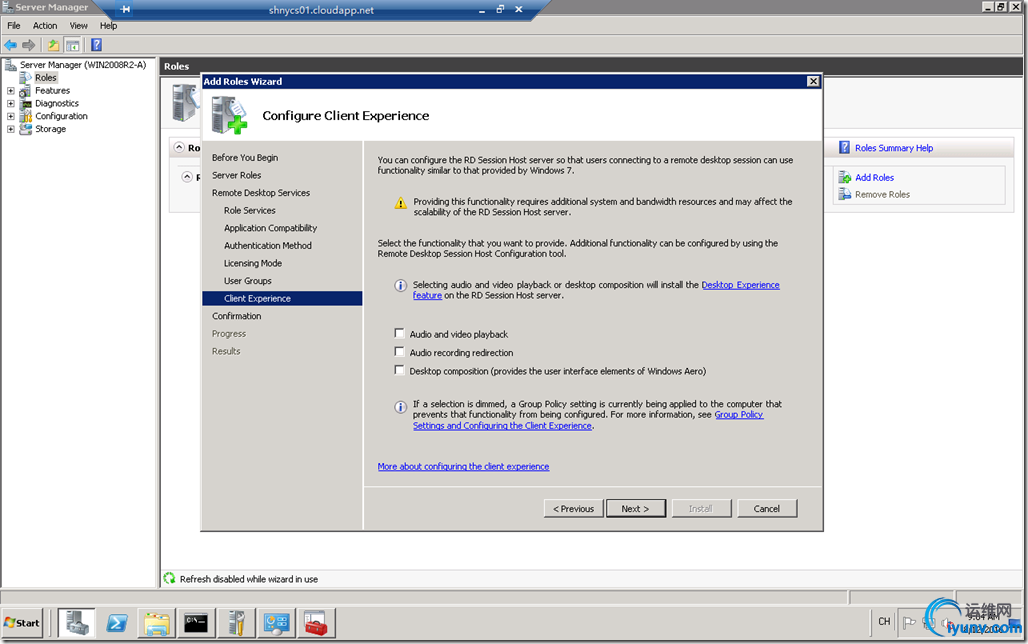
Task: Open the Desktop Experience feature link
Action: [740, 285]
